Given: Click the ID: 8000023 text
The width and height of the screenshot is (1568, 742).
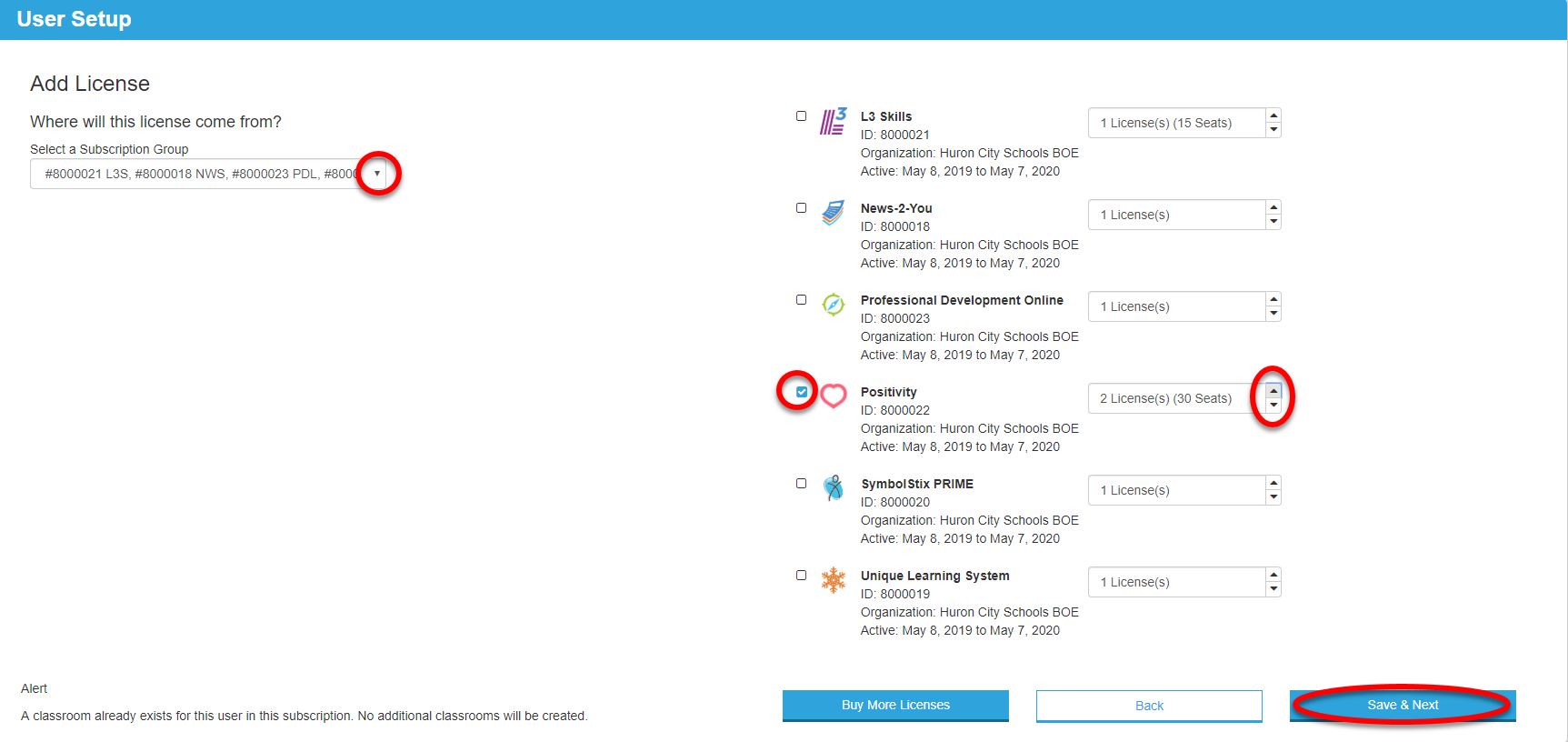Looking at the screenshot, I should click(895, 318).
